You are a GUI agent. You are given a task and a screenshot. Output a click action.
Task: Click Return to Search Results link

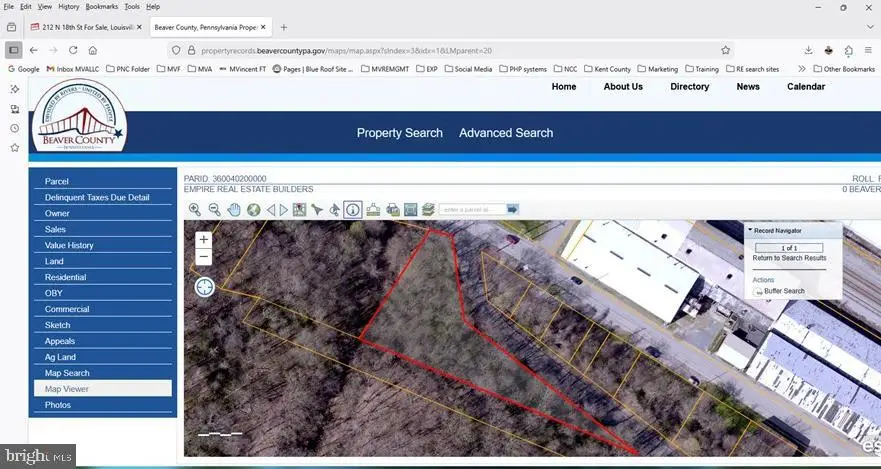pos(789,258)
